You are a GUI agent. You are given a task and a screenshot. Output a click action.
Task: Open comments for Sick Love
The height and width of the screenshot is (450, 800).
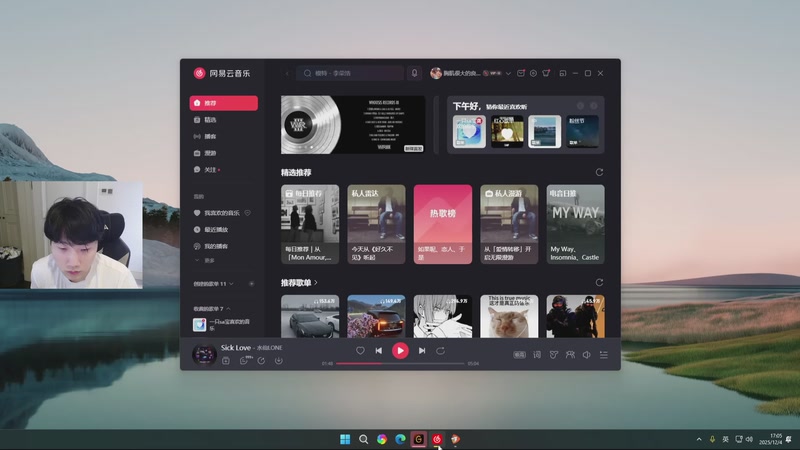245,361
